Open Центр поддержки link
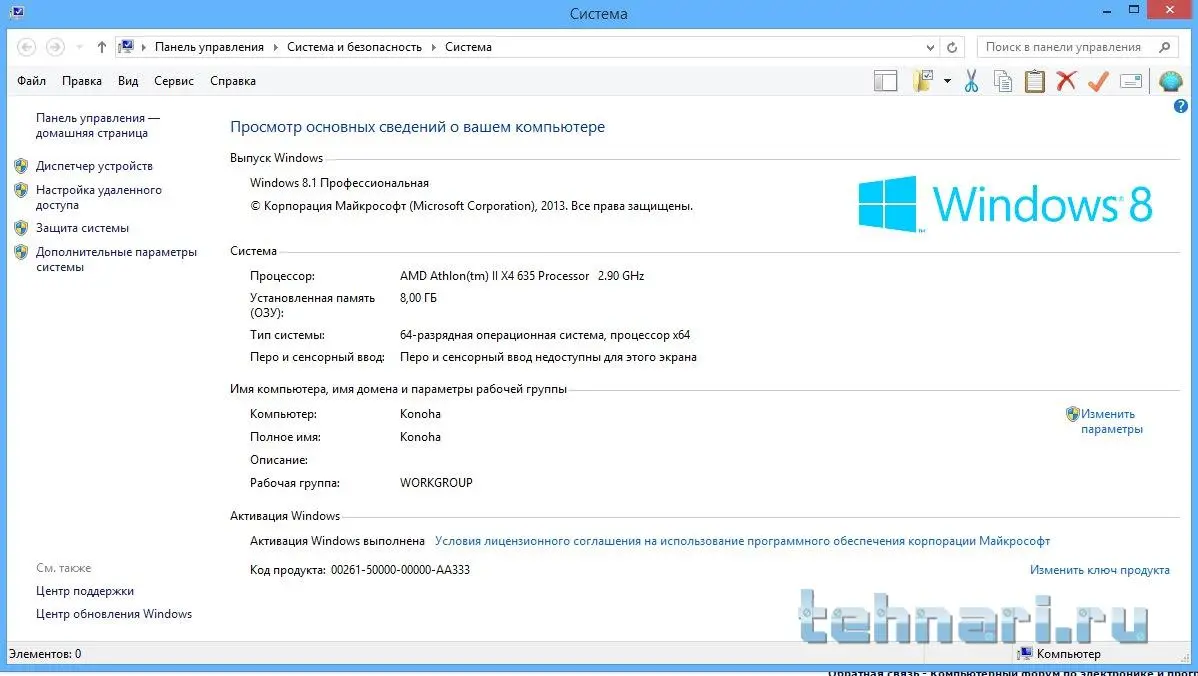The width and height of the screenshot is (1198, 676). coord(85,591)
